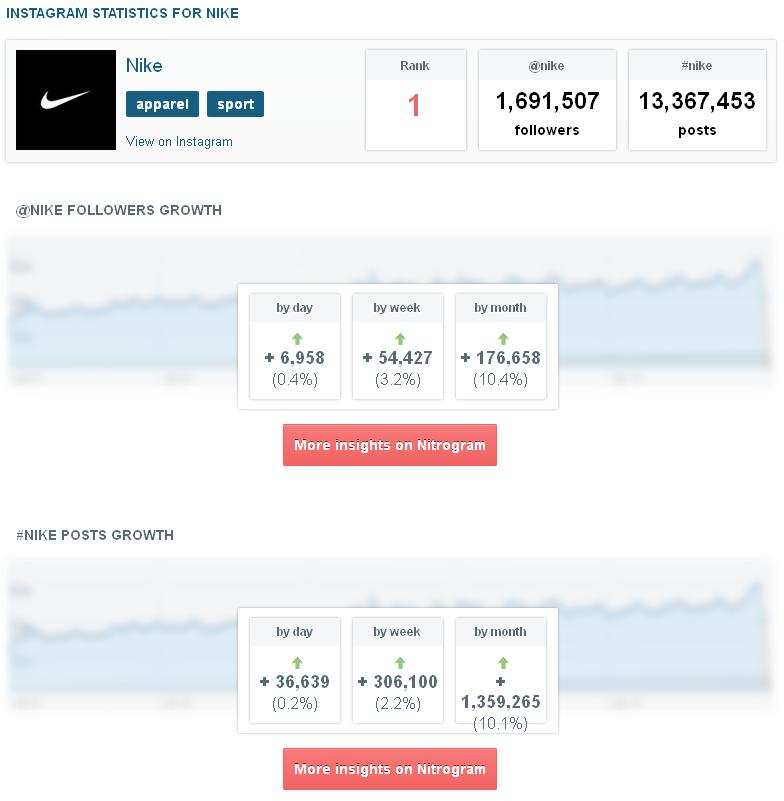
Task: Click the +176,658 followers monthly figure
Action: click(x=501, y=358)
